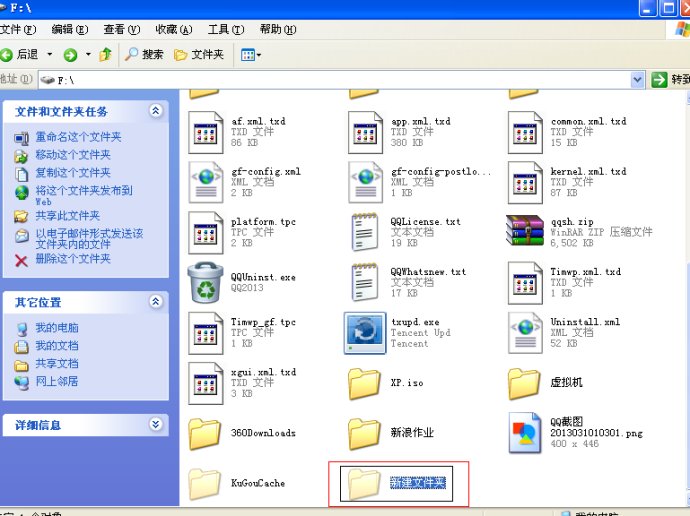
Task: Select the QQLicense.txt notepad icon
Action: pos(364,232)
